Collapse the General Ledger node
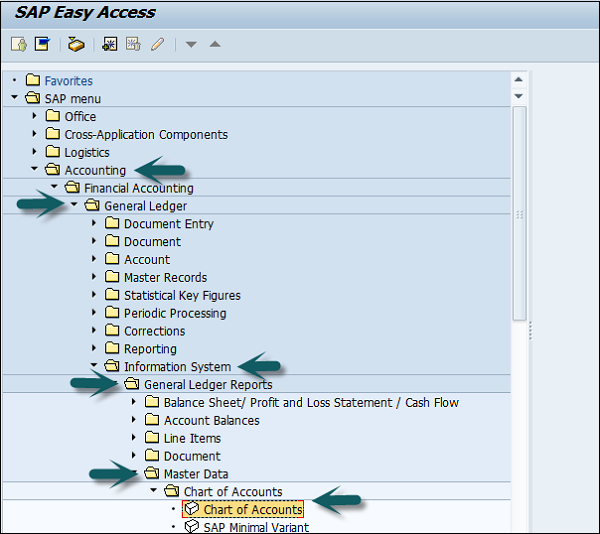 point(74,205)
